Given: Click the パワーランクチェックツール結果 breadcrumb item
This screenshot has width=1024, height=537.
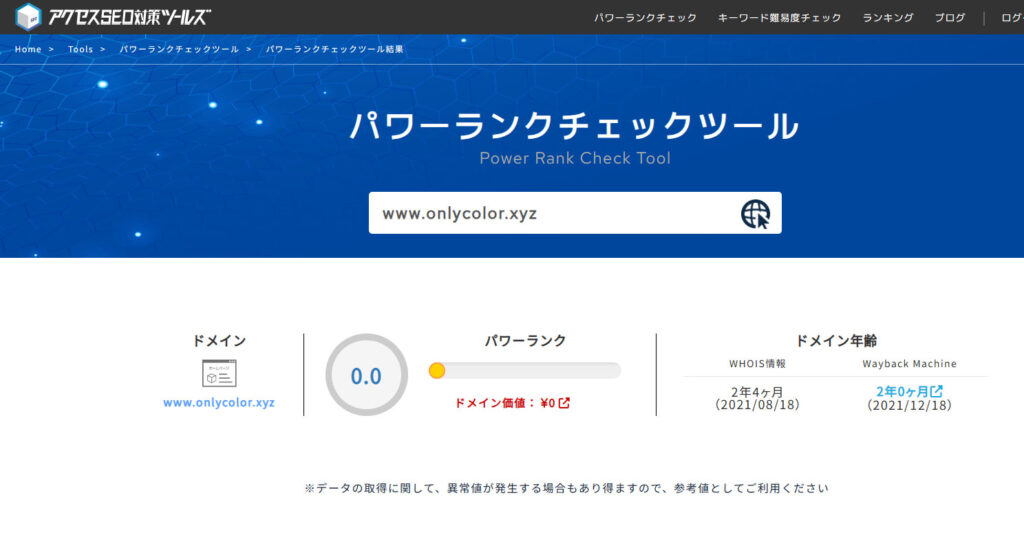Looking at the screenshot, I should click(335, 49).
